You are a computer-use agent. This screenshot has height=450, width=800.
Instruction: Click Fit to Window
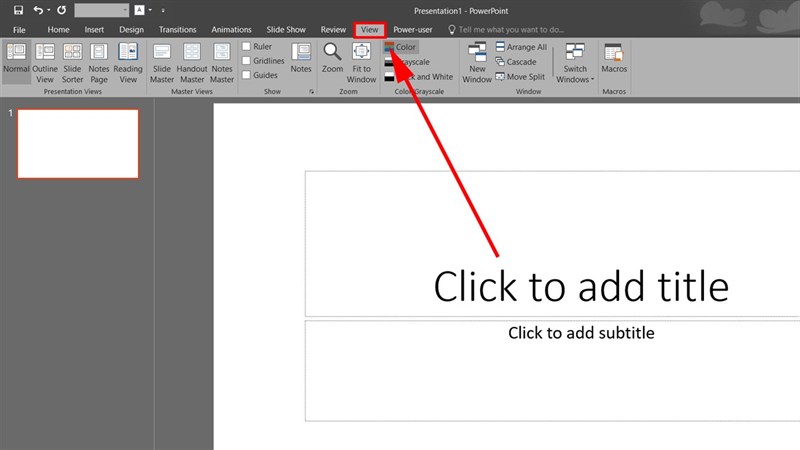pos(361,63)
